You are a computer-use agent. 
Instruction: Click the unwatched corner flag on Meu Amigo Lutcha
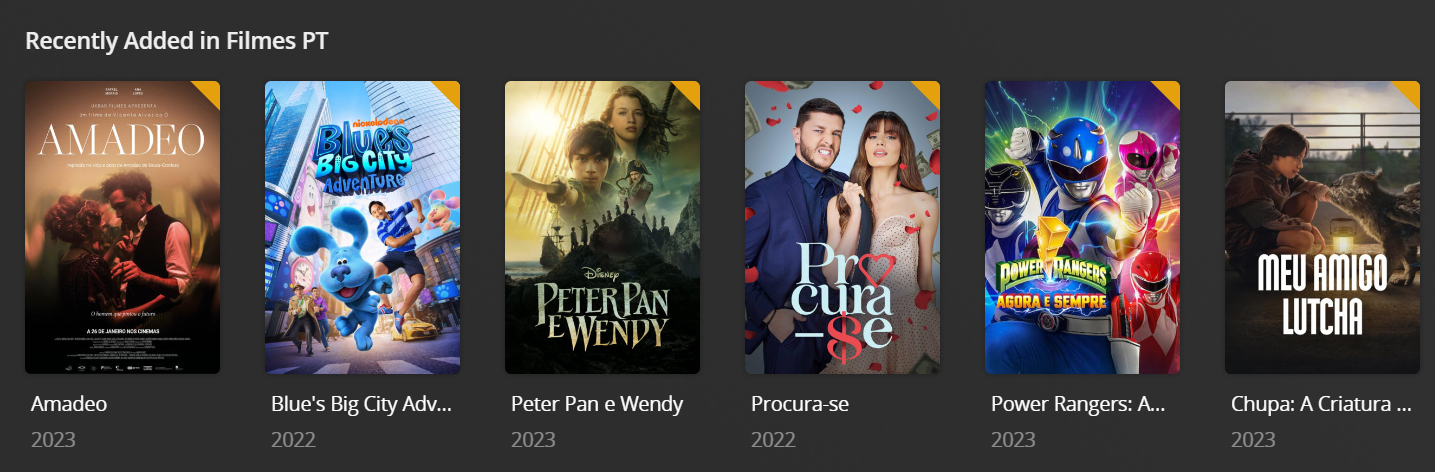(1410, 90)
